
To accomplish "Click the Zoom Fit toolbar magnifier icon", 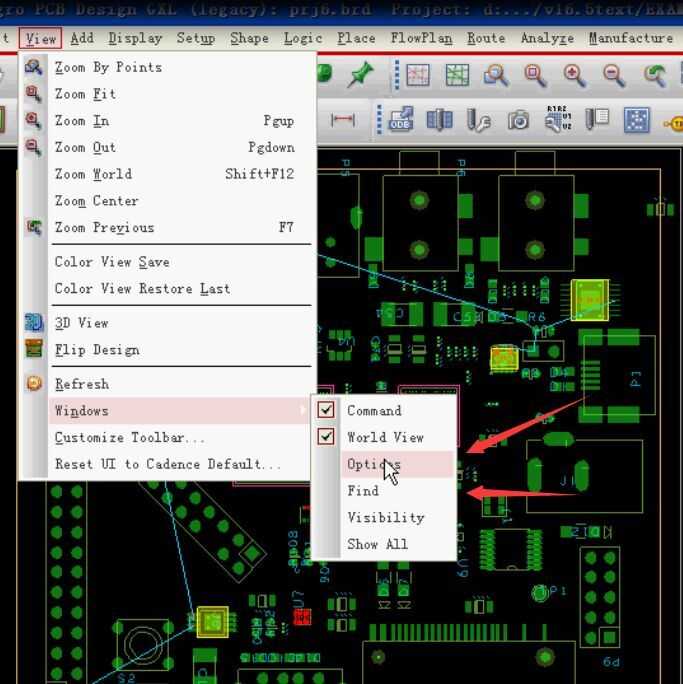I will [535, 75].
